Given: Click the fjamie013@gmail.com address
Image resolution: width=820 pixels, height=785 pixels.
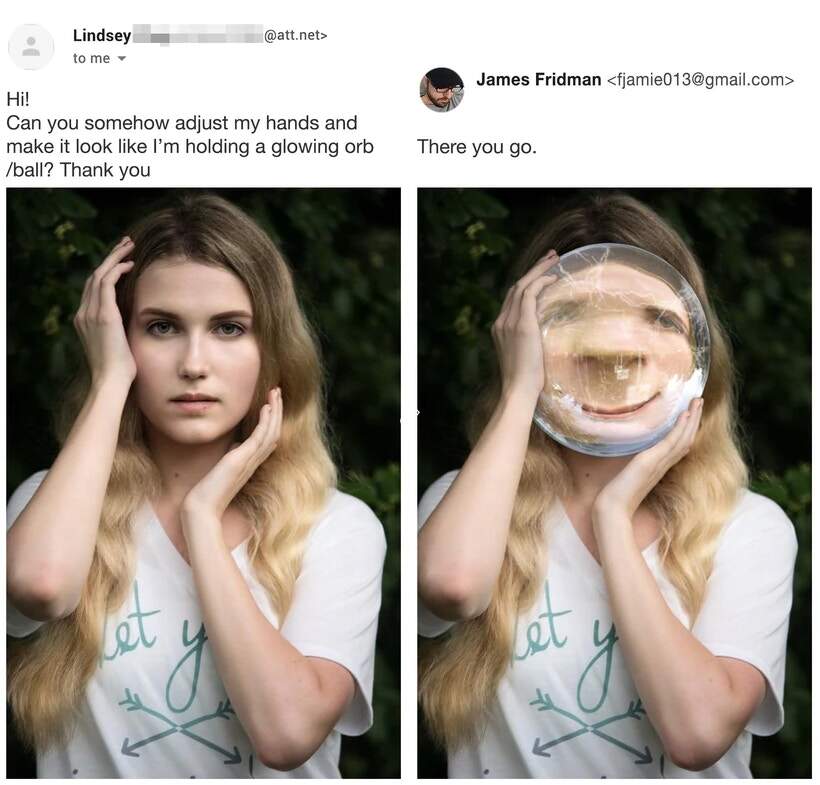Looking at the screenshot, I should tap(700, 79).
